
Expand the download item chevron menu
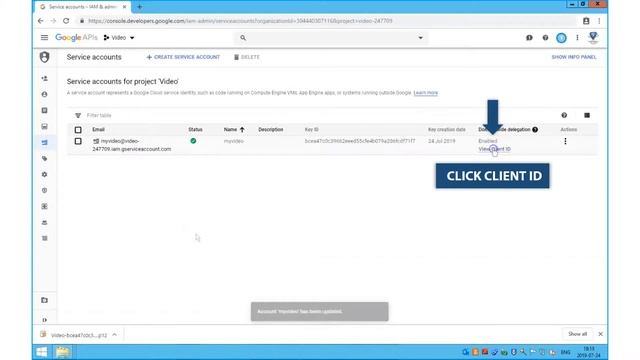115,335
